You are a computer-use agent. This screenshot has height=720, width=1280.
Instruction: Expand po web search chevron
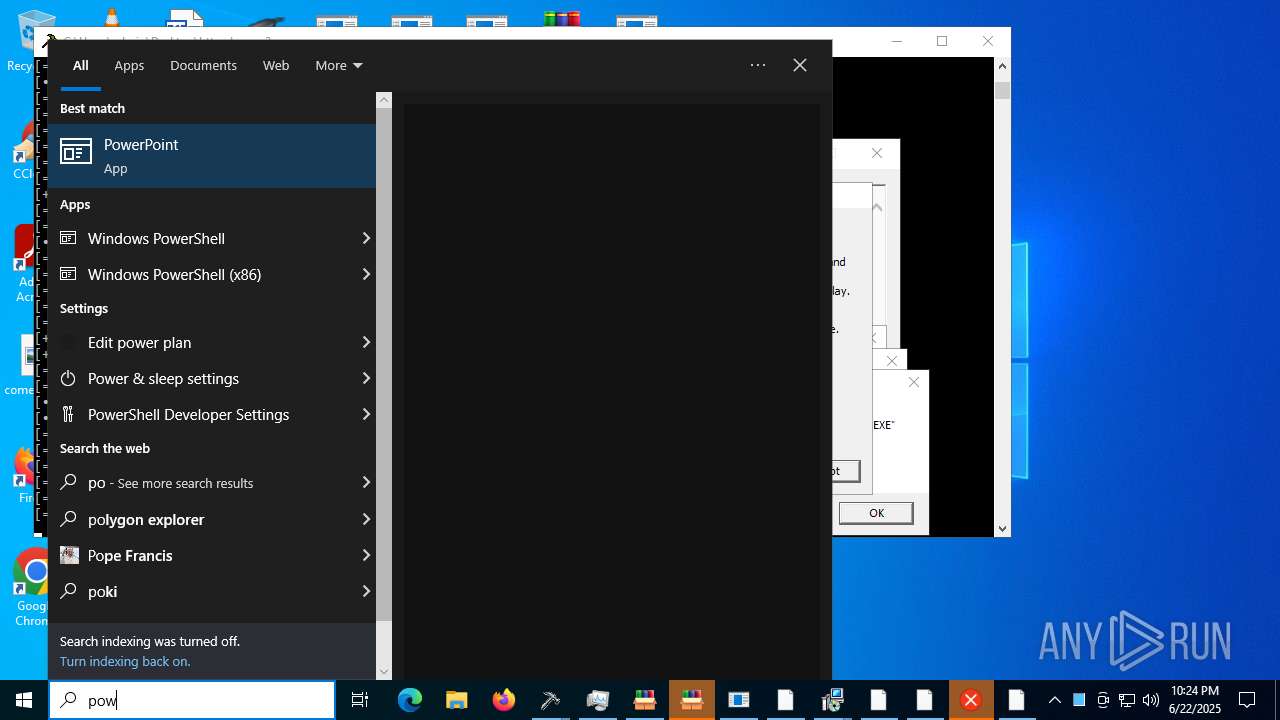pos(366,482)
